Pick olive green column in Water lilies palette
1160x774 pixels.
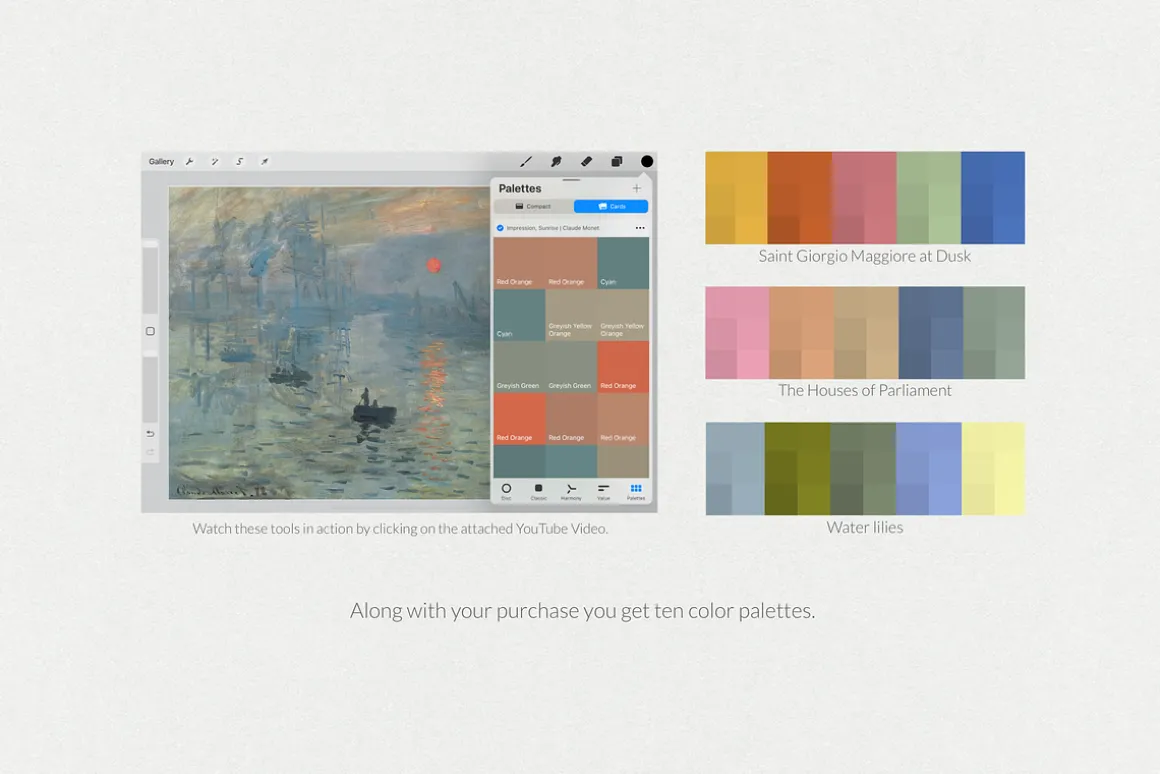[798, 469]
